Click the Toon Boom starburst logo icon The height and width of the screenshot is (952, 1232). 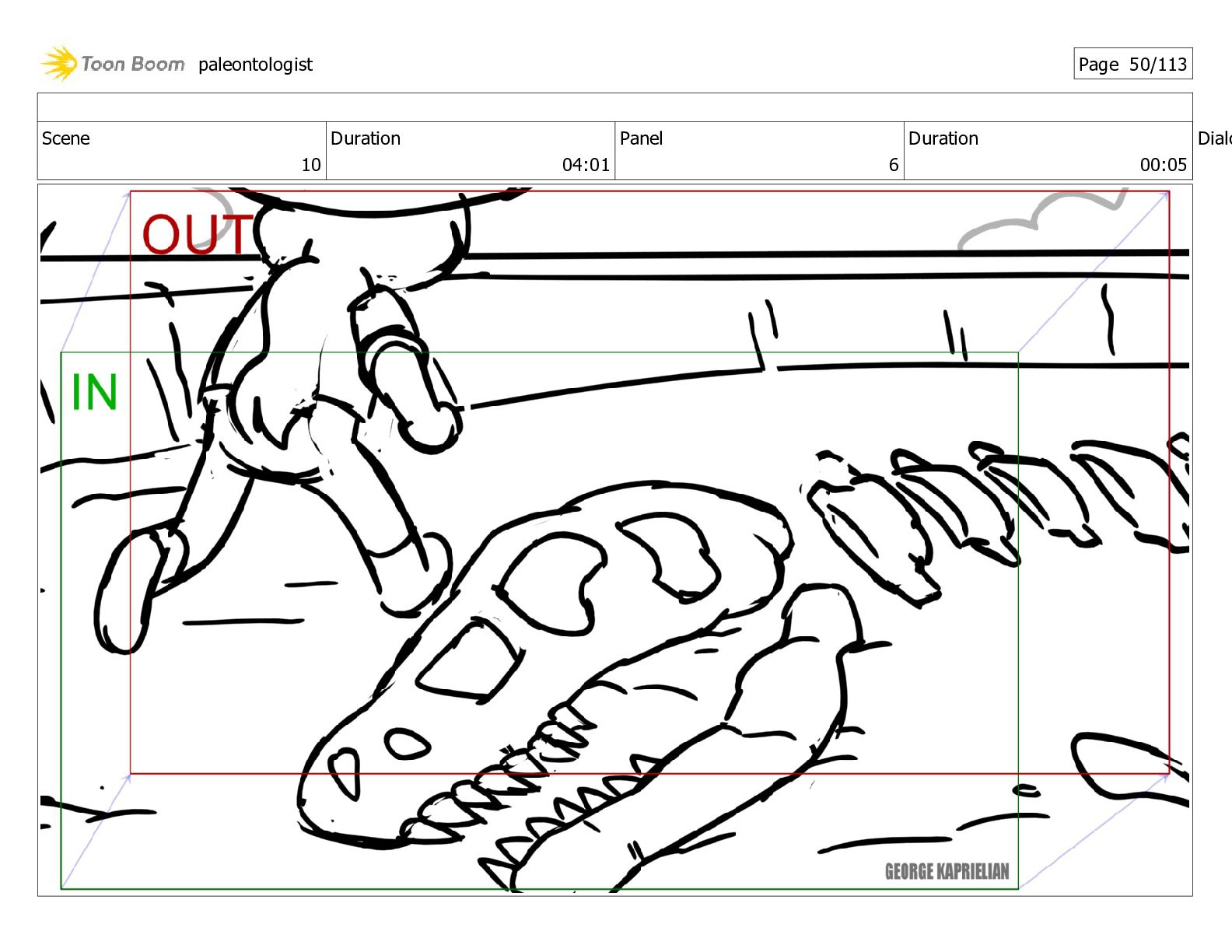pyautogui.click(x=59, y=63)
